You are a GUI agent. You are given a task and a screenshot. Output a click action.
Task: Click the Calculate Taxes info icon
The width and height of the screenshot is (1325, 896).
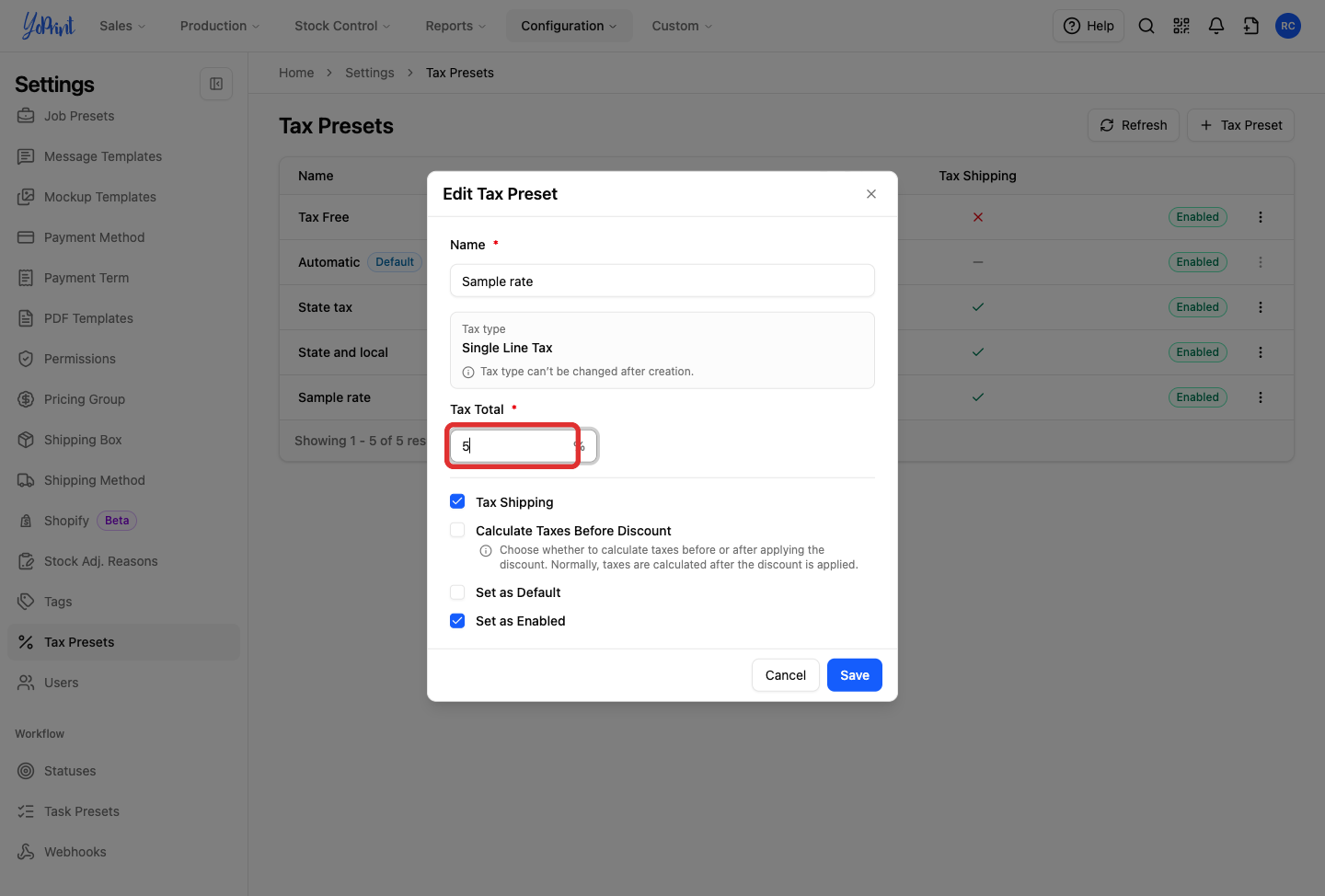[x=486, y=551]
